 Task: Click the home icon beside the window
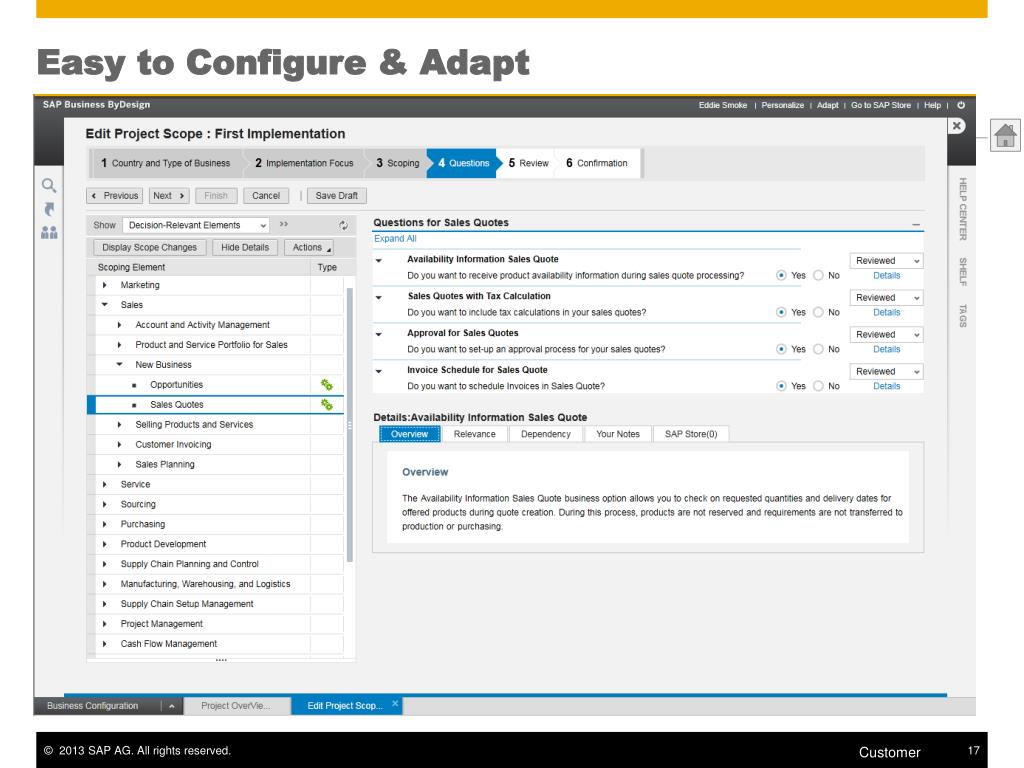coord(1005,136)
